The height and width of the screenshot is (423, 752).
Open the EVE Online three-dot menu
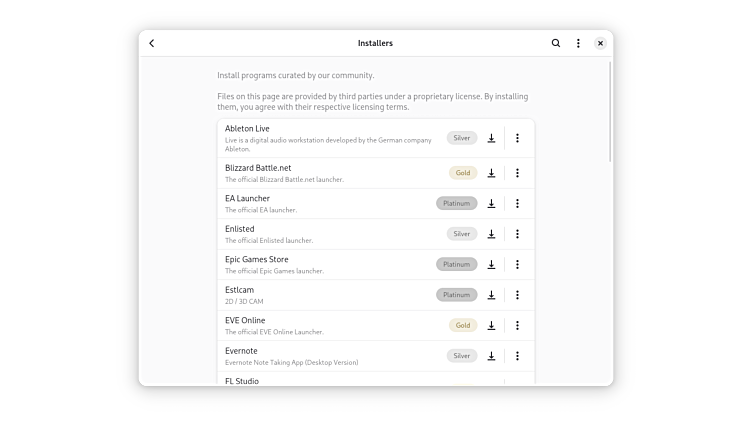517,325
